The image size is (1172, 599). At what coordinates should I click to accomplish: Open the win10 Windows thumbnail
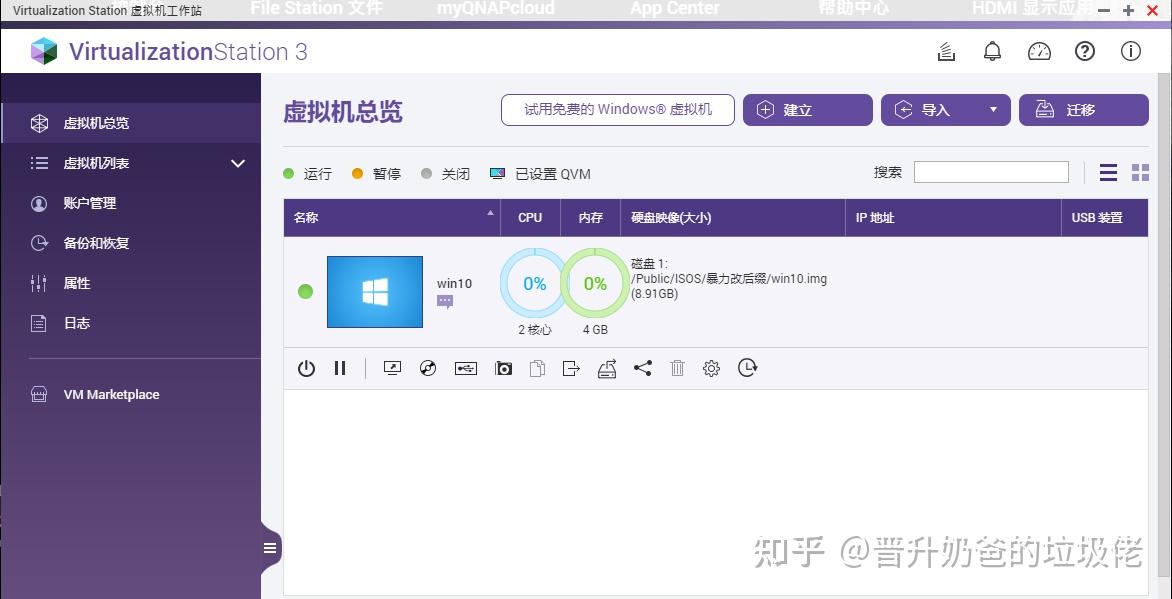[x=375, y=292]
